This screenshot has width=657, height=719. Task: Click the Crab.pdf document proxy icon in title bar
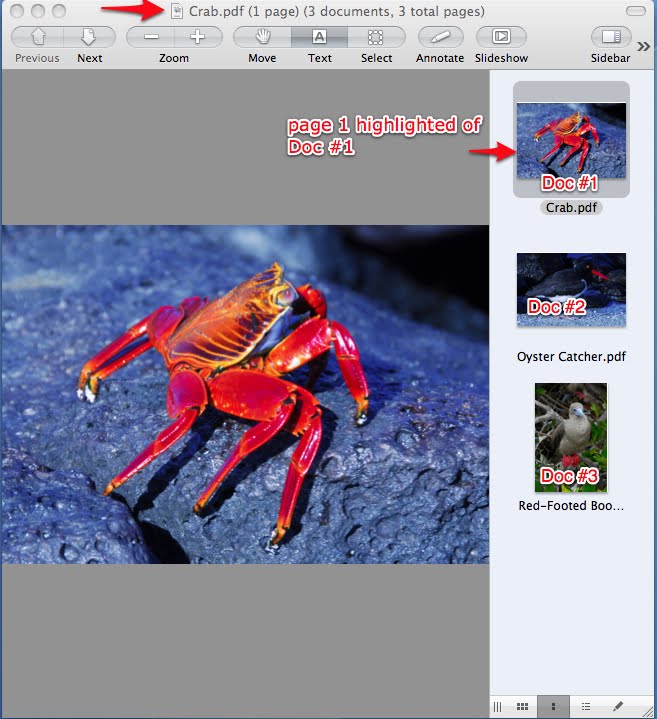pos(177,11)
